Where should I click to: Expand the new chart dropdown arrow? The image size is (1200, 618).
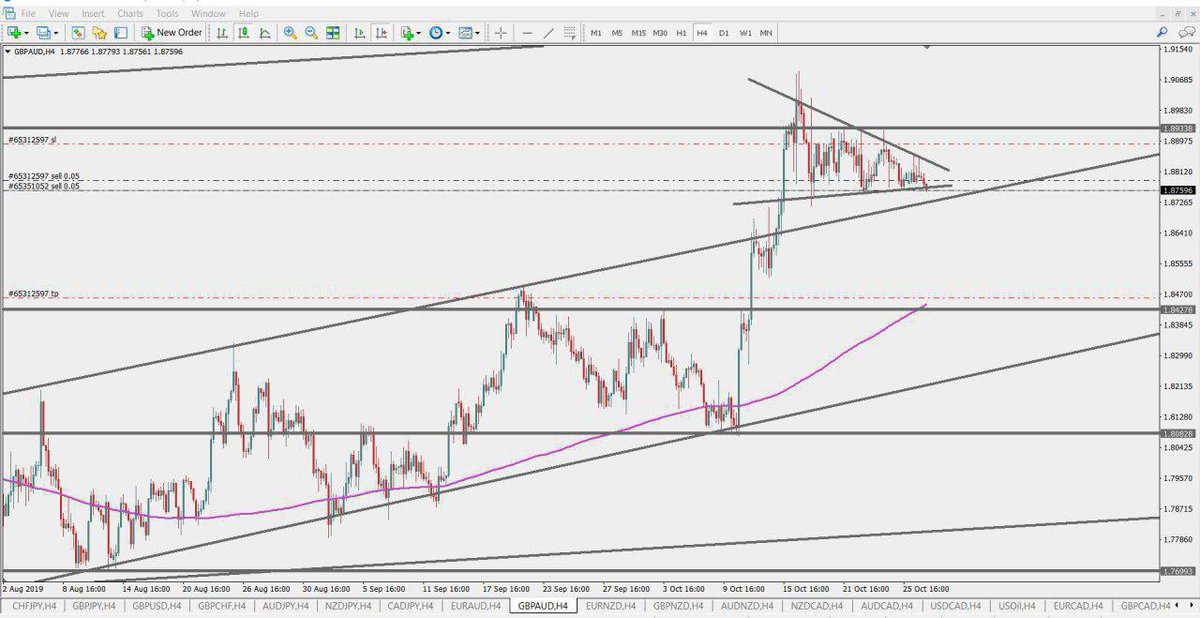tap(26, 32)
